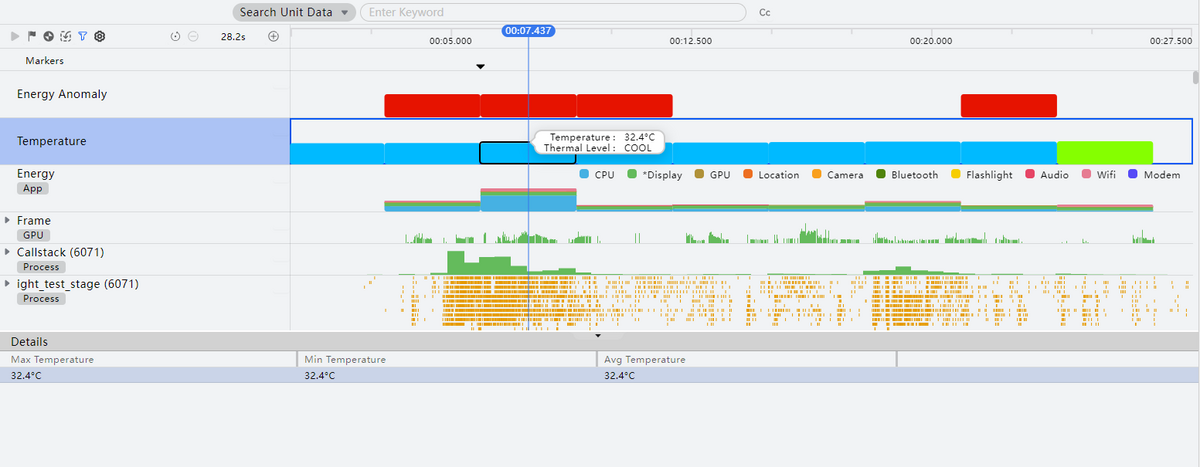The image size is (1200, 467).
Task: Zoom in the timeline with the plus button
Action: click(273, 37)
